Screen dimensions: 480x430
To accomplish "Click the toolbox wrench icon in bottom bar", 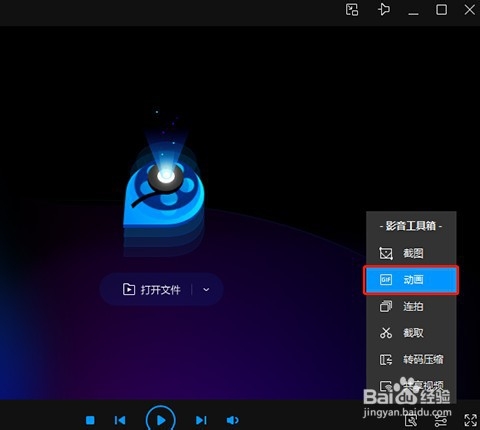I will (x=411, y=421).
